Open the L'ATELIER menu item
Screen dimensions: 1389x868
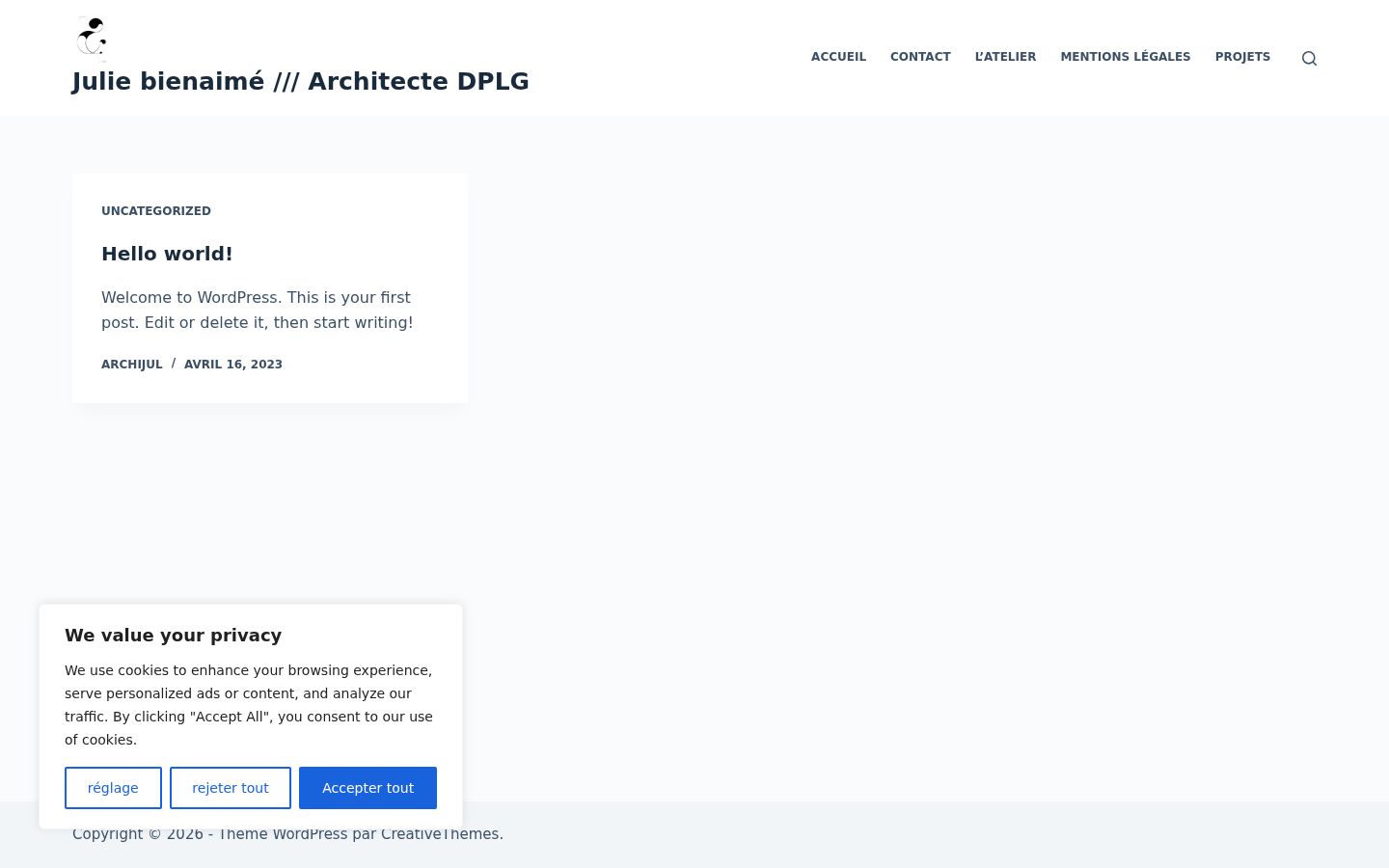1005,57
